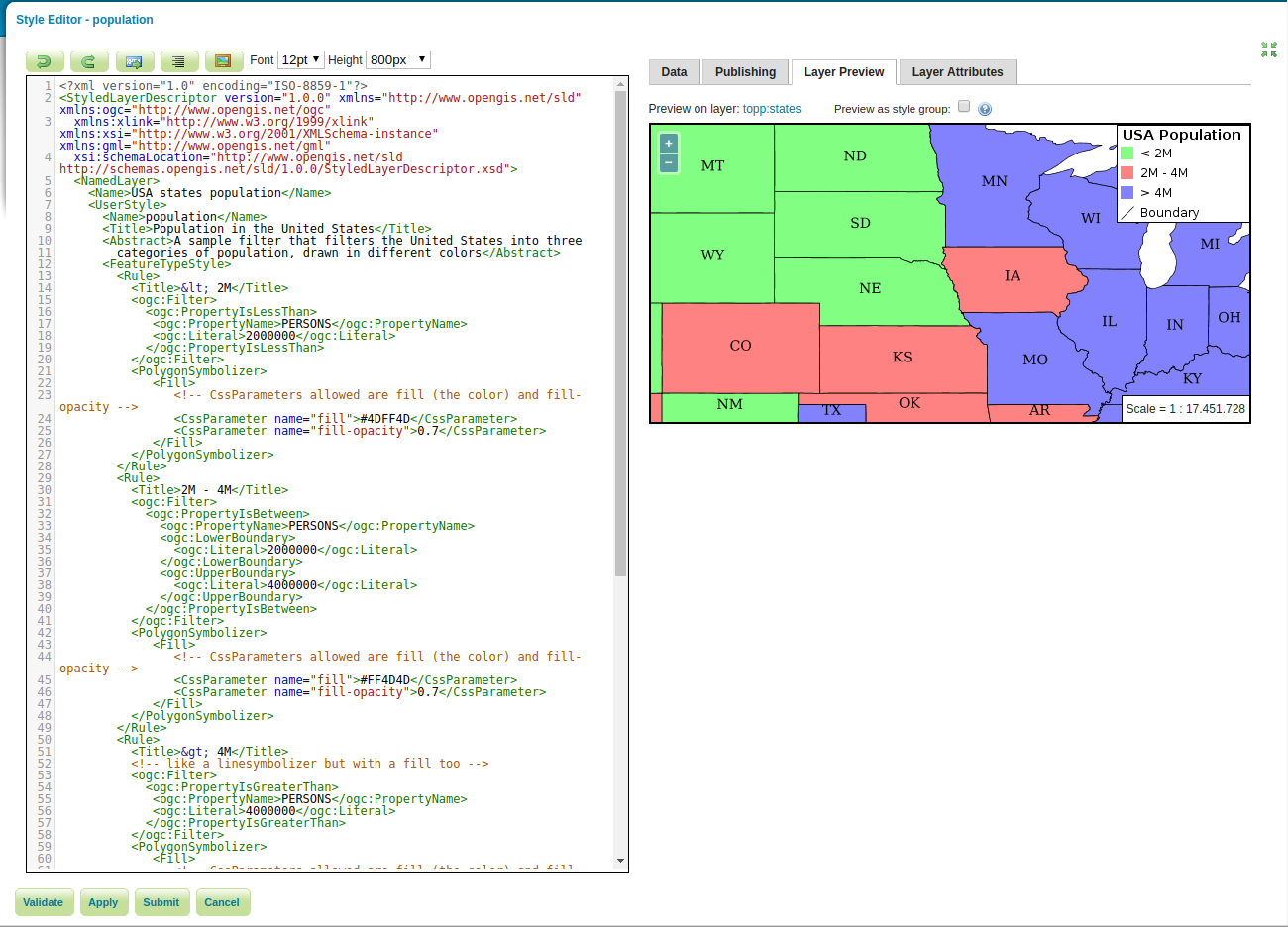Image resolution: width=1288 pixels, height=927 pixels.
Task: Click the Insert image toolbar icon
Action: (x=224, y=61)
